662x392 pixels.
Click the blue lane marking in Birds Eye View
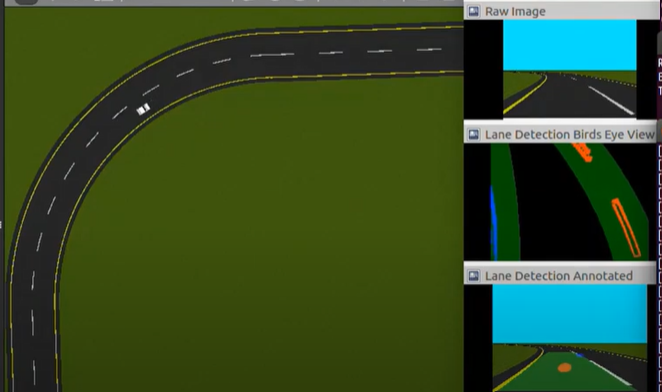coord(493,222)
